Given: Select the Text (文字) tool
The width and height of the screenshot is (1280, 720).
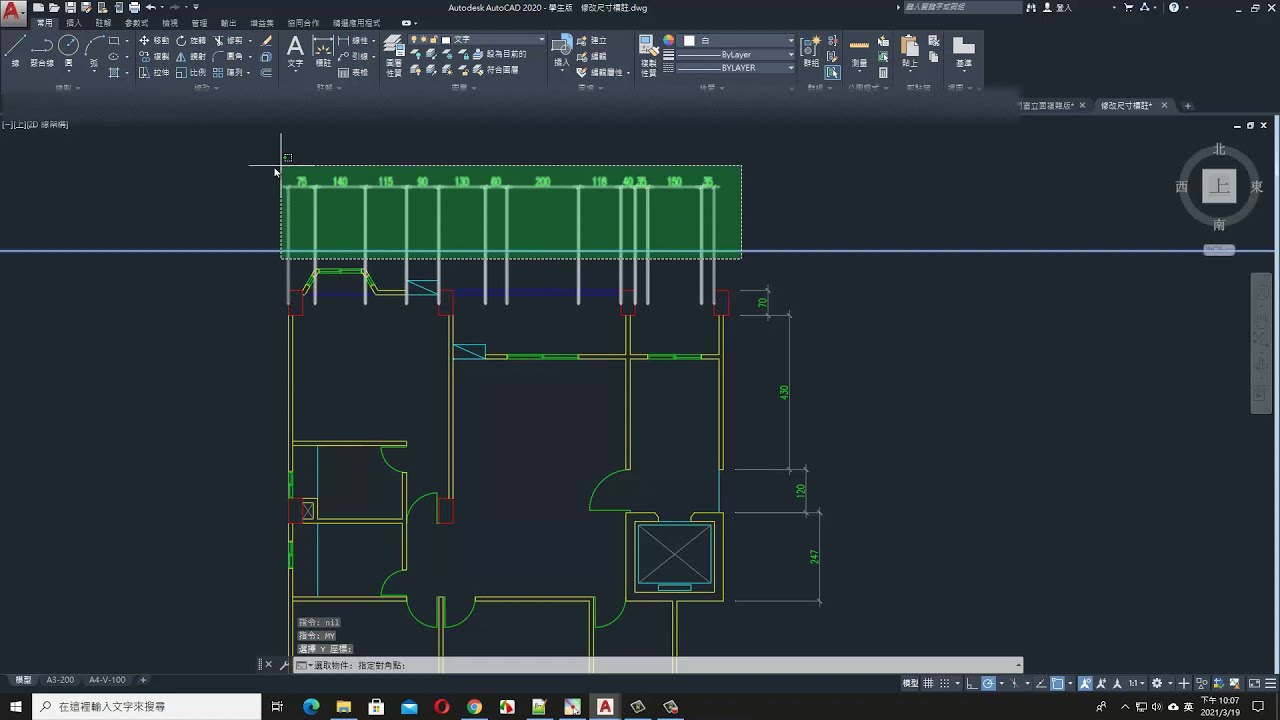Looking at the screenshot, I should 295,52.
